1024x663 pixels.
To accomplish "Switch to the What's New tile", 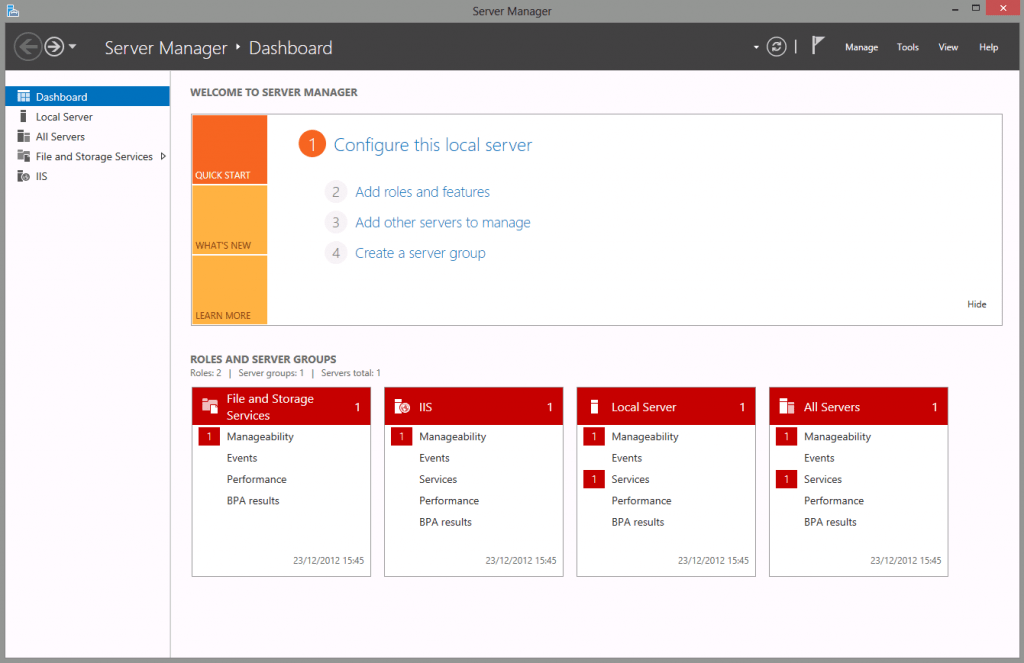I will (230, 220).
